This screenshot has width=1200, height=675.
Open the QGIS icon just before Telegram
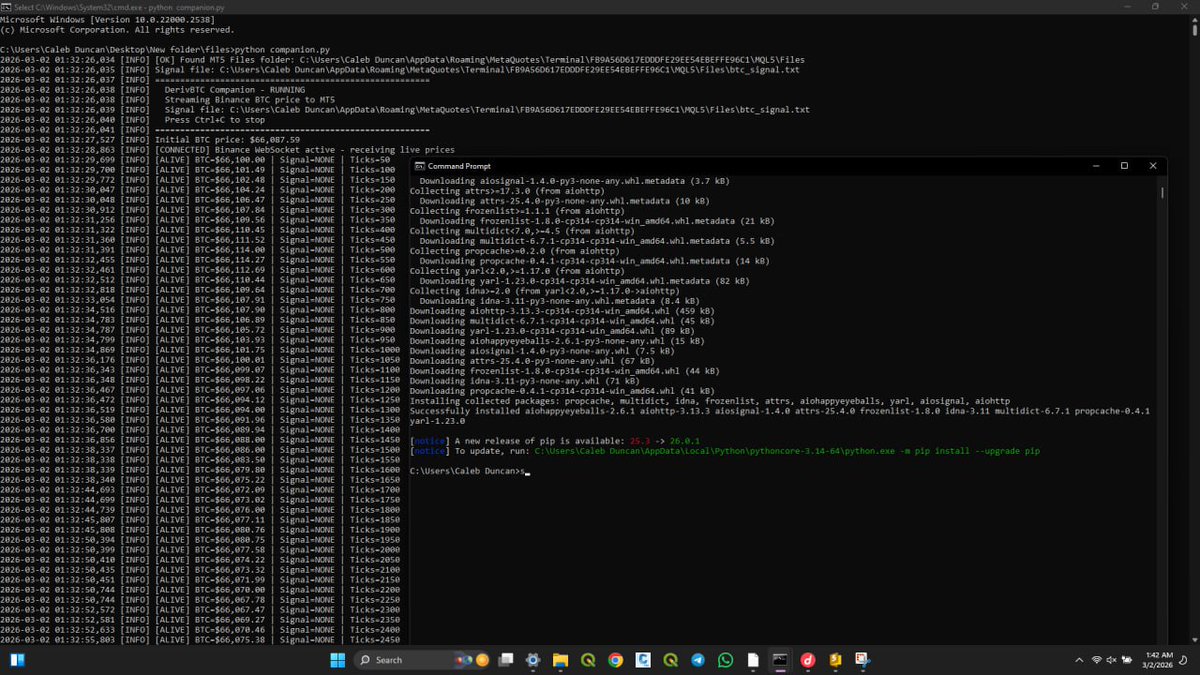coord(670,660)
